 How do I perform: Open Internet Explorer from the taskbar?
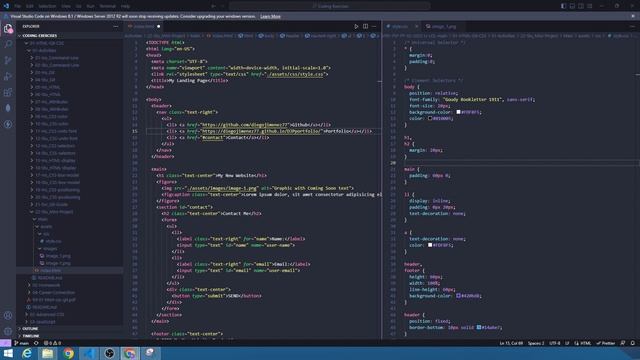click(27, 353)
